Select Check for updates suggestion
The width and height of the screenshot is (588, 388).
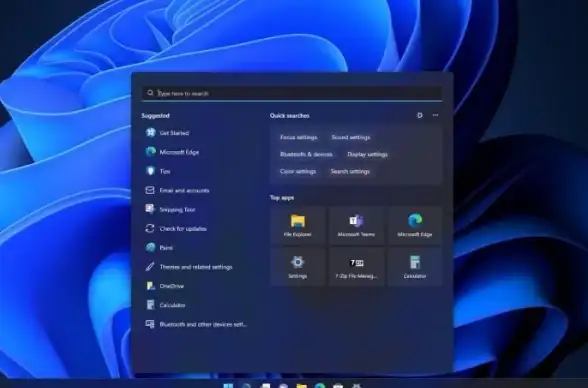[x=176, y=228]
